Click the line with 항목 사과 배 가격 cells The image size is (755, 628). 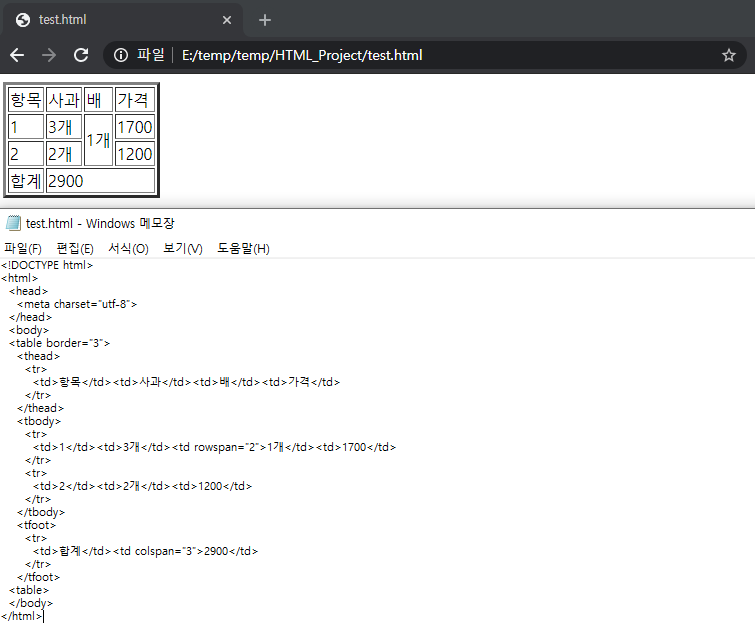click(x=186, y=382)
